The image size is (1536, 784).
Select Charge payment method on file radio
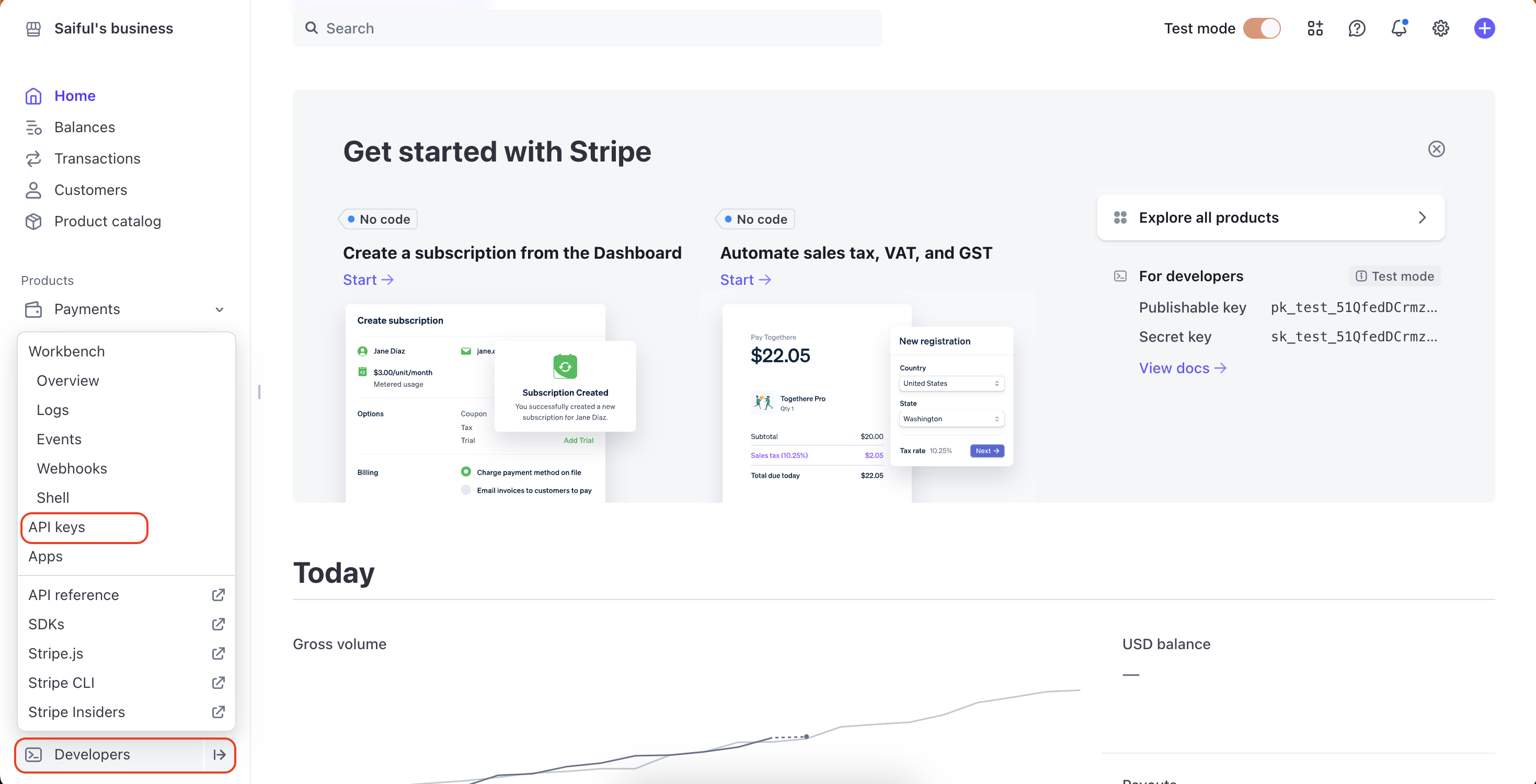pyautogui.click(x=466, y=471)
